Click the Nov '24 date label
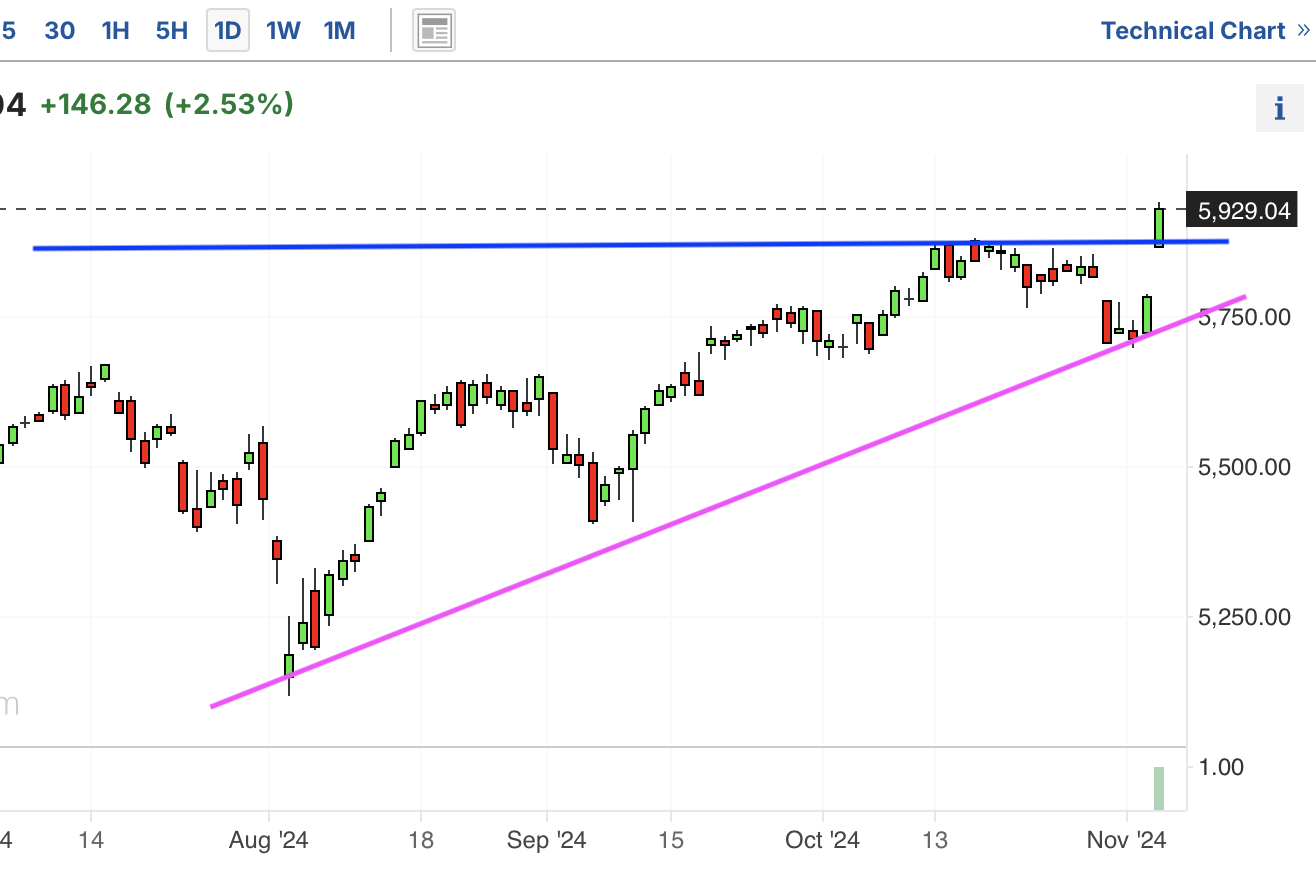 tap(1128, 840)
